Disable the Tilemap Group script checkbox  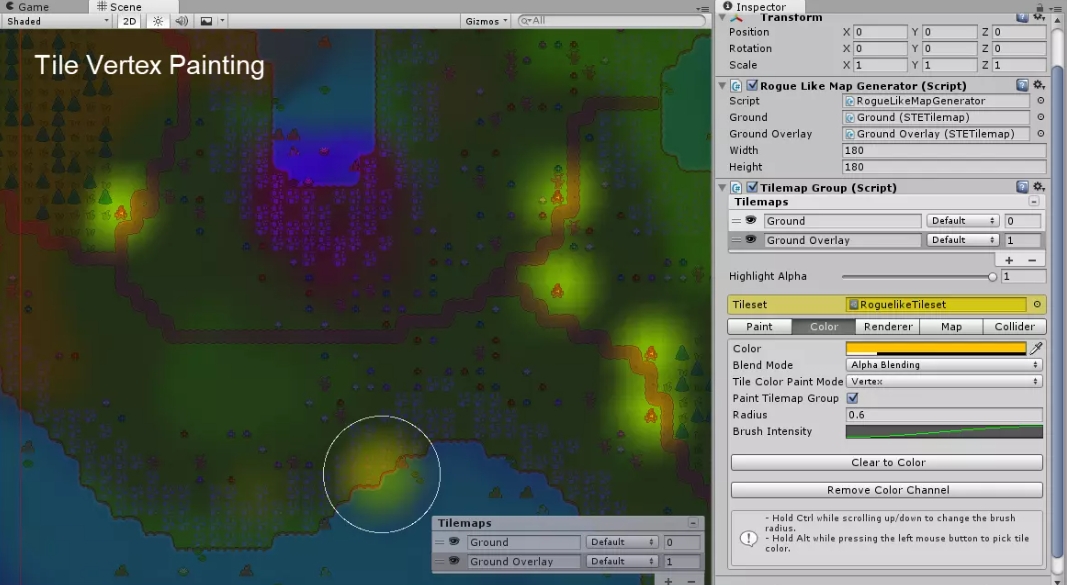coord(752,187)
